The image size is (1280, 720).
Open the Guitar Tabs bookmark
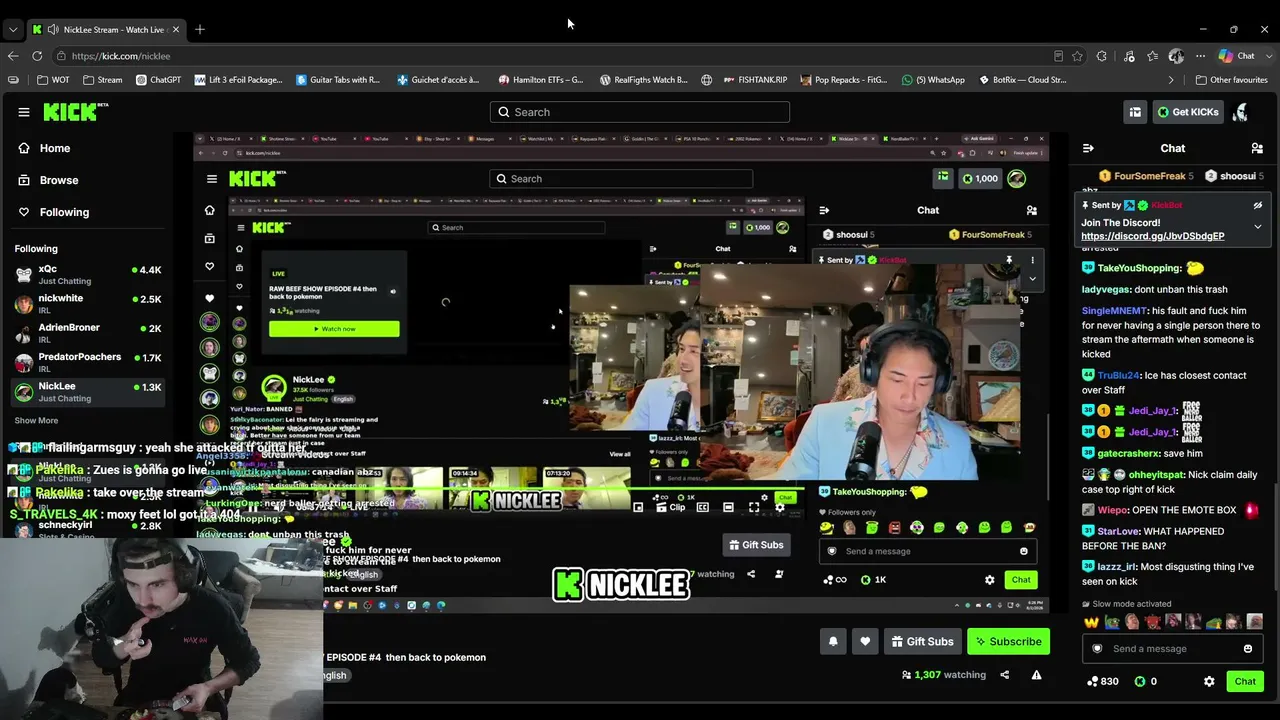(338, 80)
